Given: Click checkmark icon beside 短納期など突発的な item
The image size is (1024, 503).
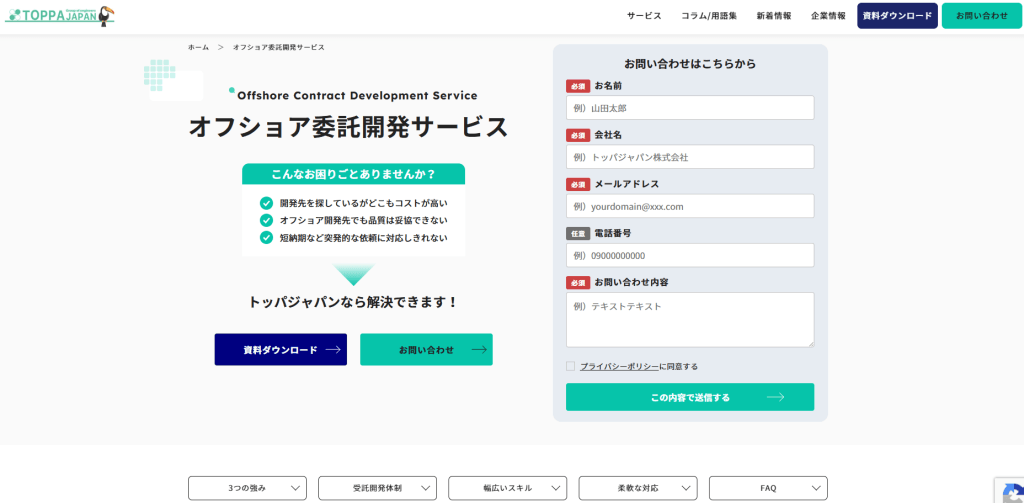Looking at the screenshot, I should [266, 237].
